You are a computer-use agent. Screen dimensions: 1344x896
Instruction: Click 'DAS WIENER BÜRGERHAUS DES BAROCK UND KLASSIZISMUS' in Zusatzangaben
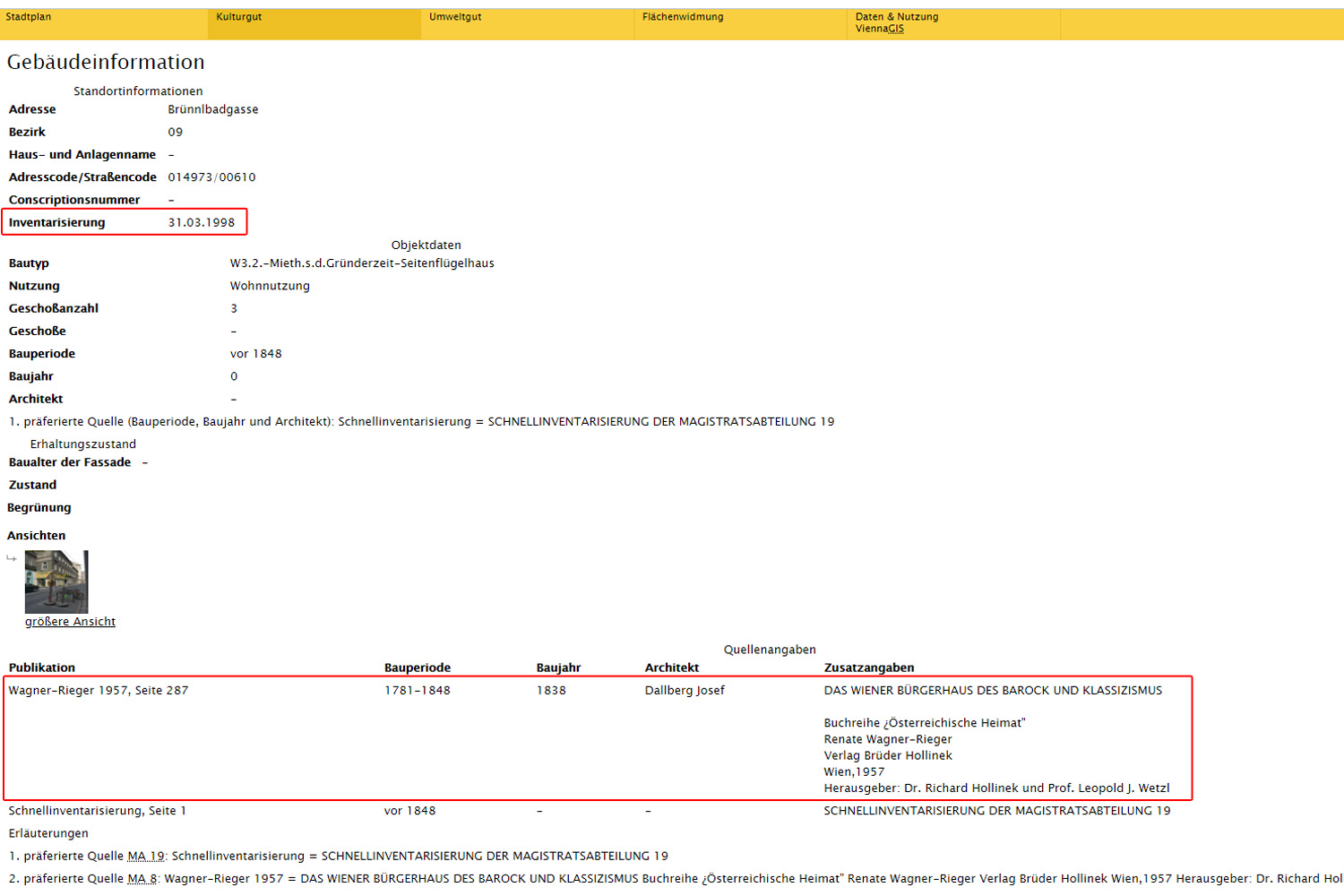[993, 690]
